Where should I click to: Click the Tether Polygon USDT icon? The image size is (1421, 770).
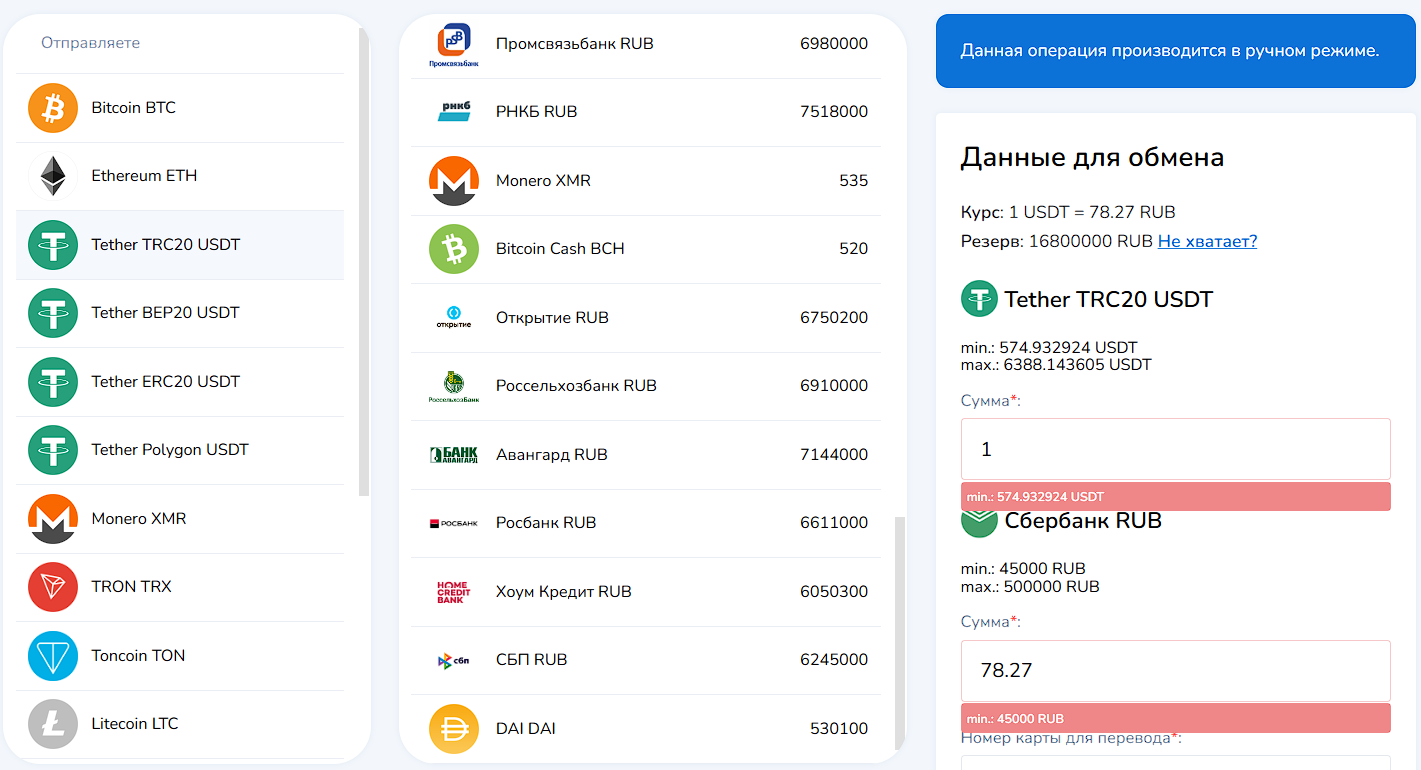53,450
